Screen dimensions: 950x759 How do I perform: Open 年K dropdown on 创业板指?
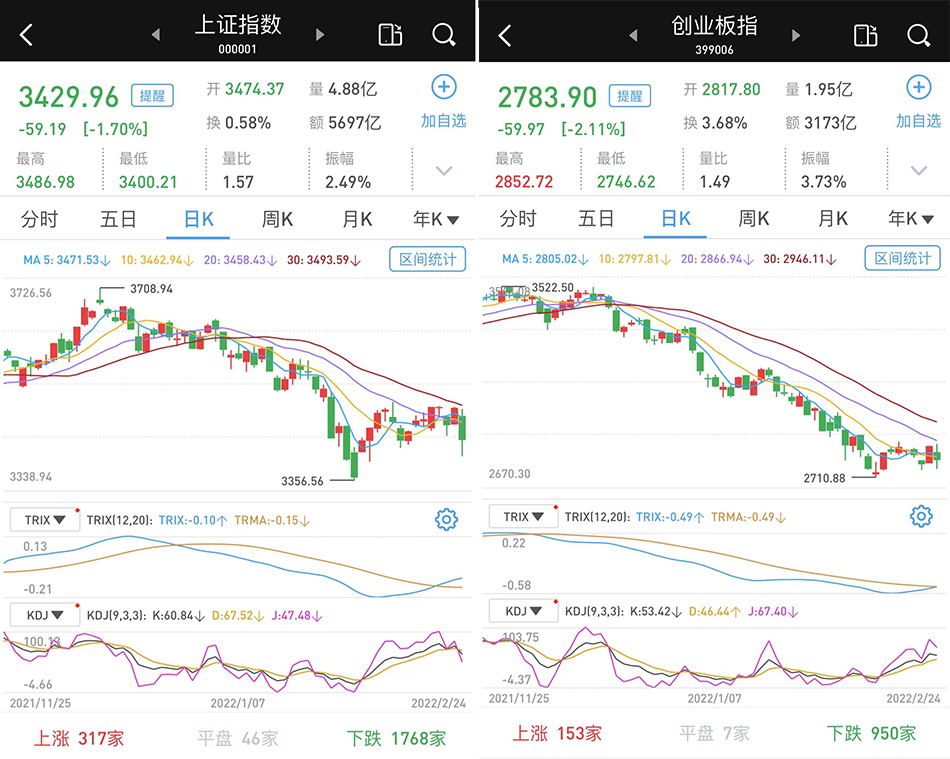click(911, 219)
